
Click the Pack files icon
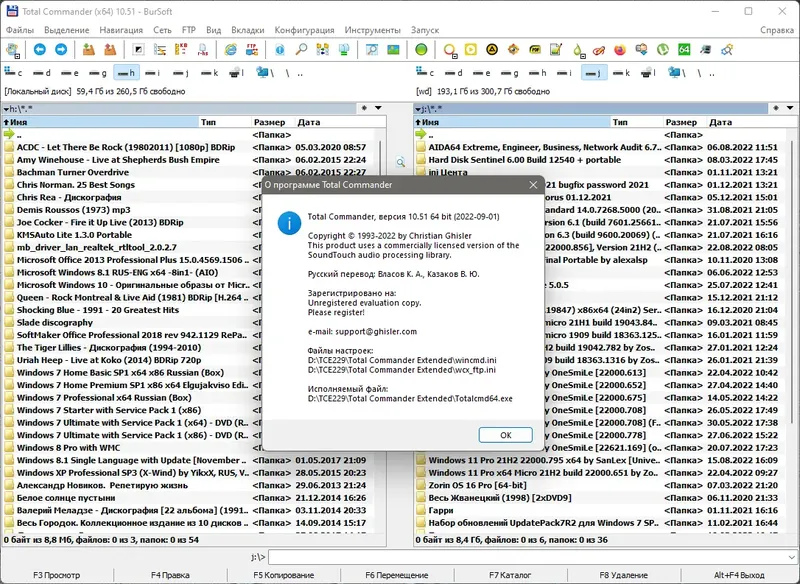pyautogui.click(x=87, y=50)
